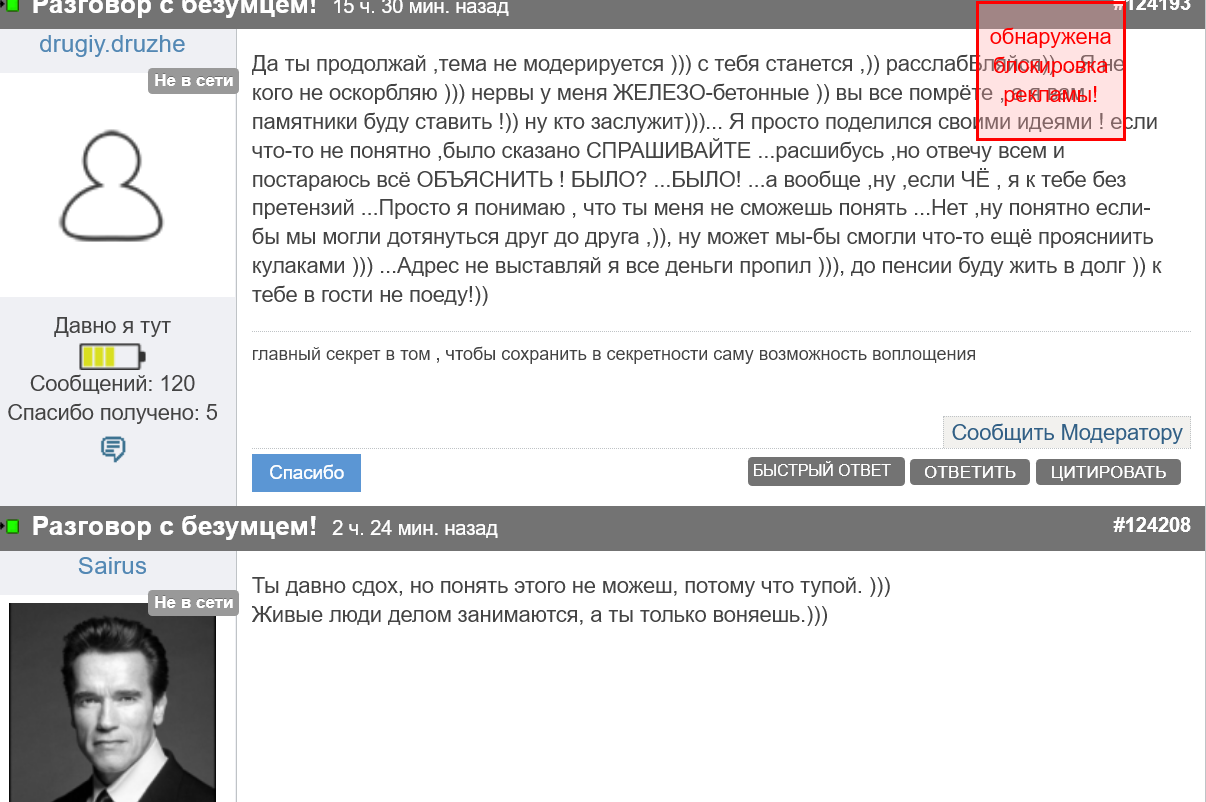Open drugiy.druzhe's profile via username link
The height and width of the screenshot is (802, 1206).
click(112, 44)
